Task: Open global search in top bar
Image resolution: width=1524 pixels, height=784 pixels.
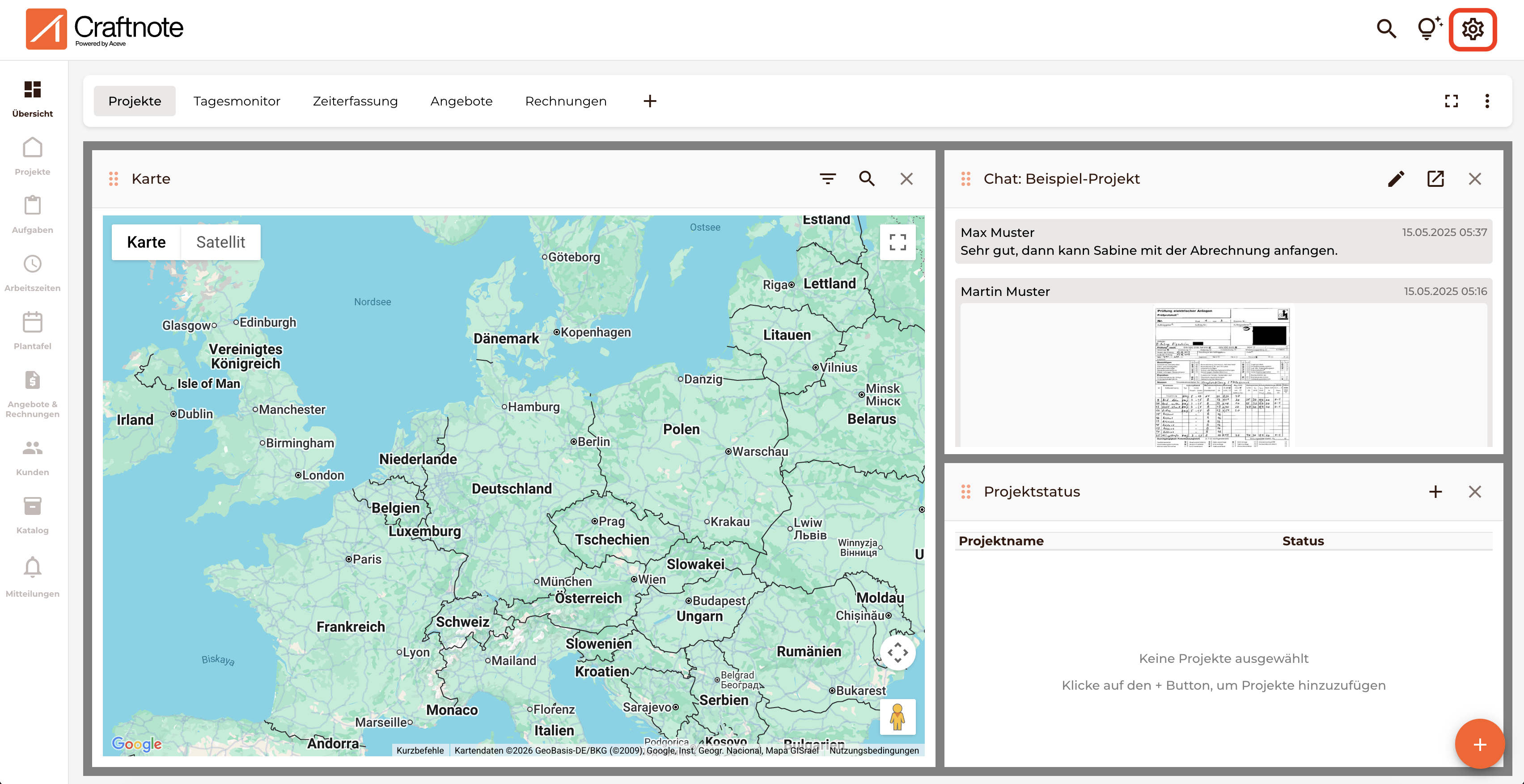Action: 1386,29
